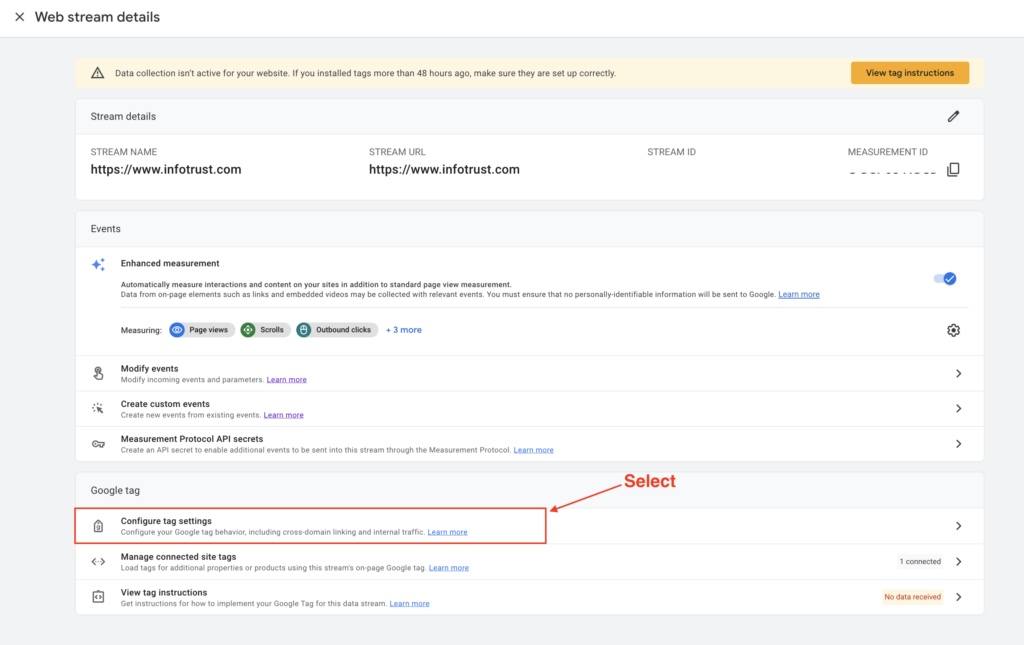
Task: Click the Manage connected site tags icon
Action: click(x=98, y=562)
